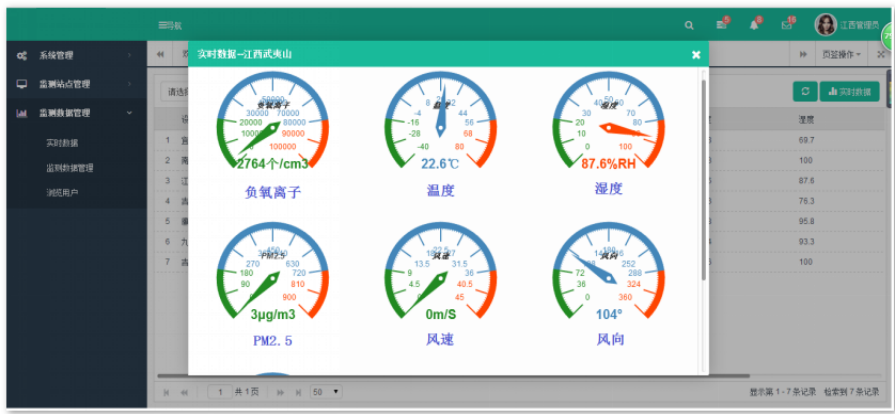Screen dimensions: 895x414
Task: Toggle the navigation hamburger menu
Action: pos(169,25)
